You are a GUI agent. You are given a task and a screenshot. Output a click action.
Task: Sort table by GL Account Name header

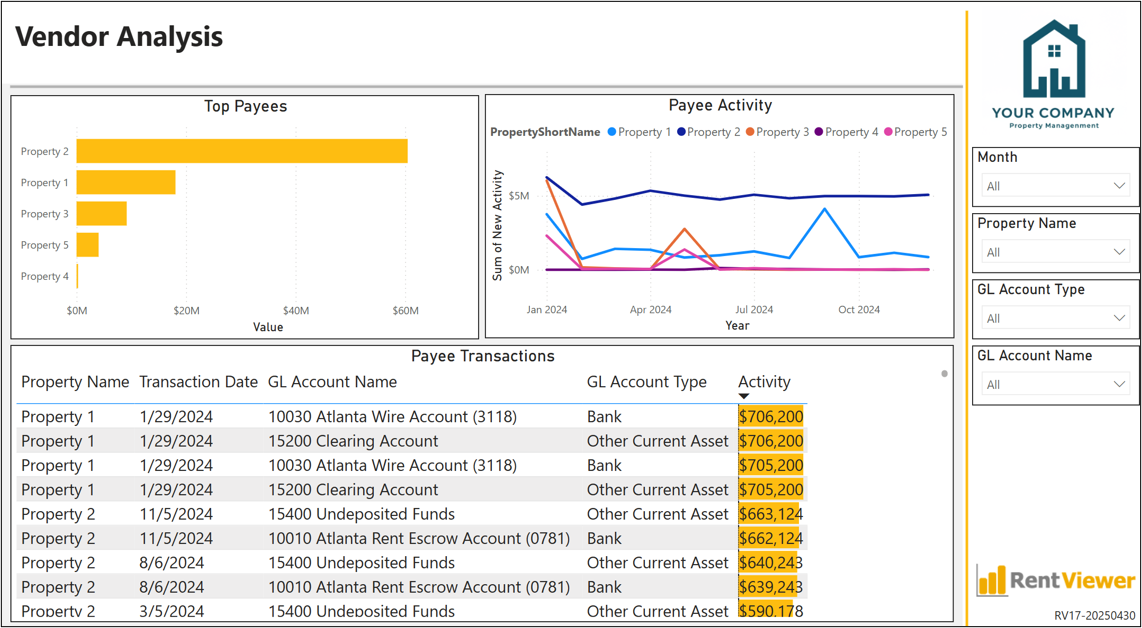(x=332, y=382)
